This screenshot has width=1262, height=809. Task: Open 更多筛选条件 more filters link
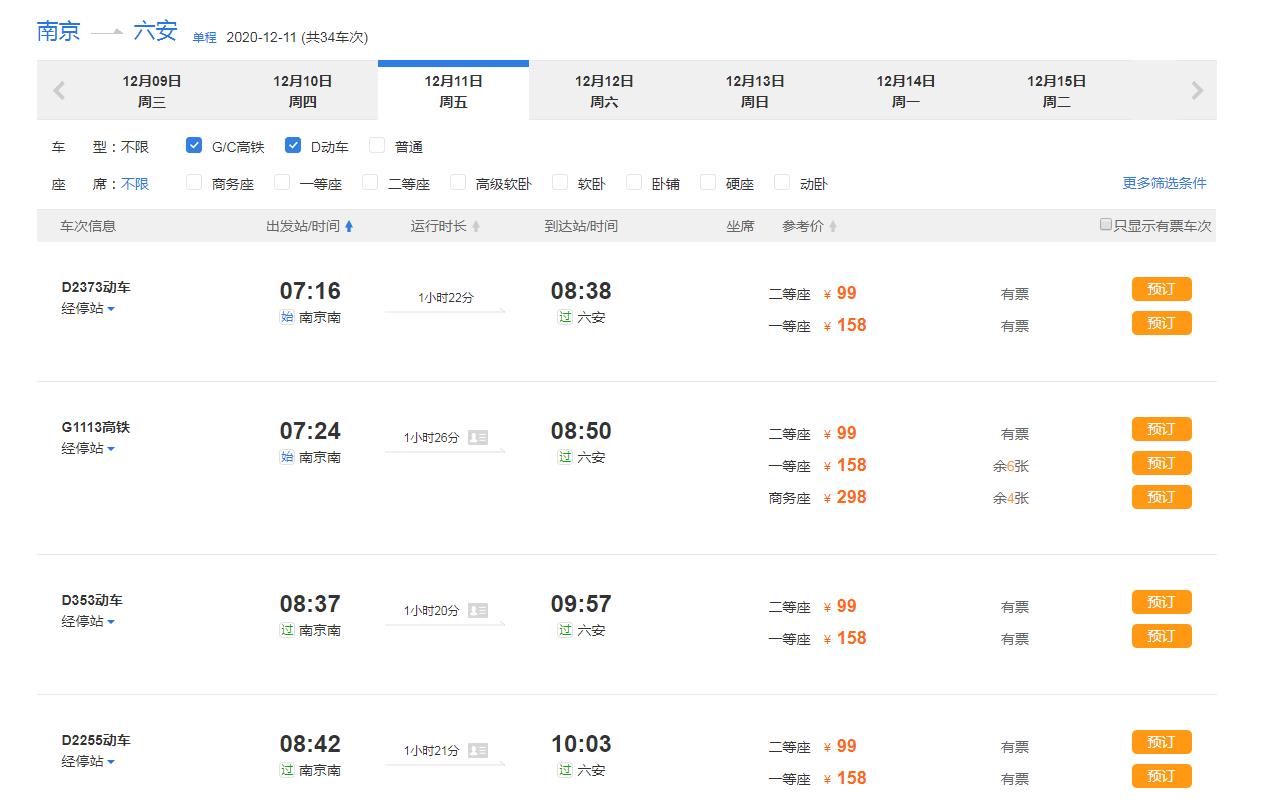click(x=1164, y=183)
